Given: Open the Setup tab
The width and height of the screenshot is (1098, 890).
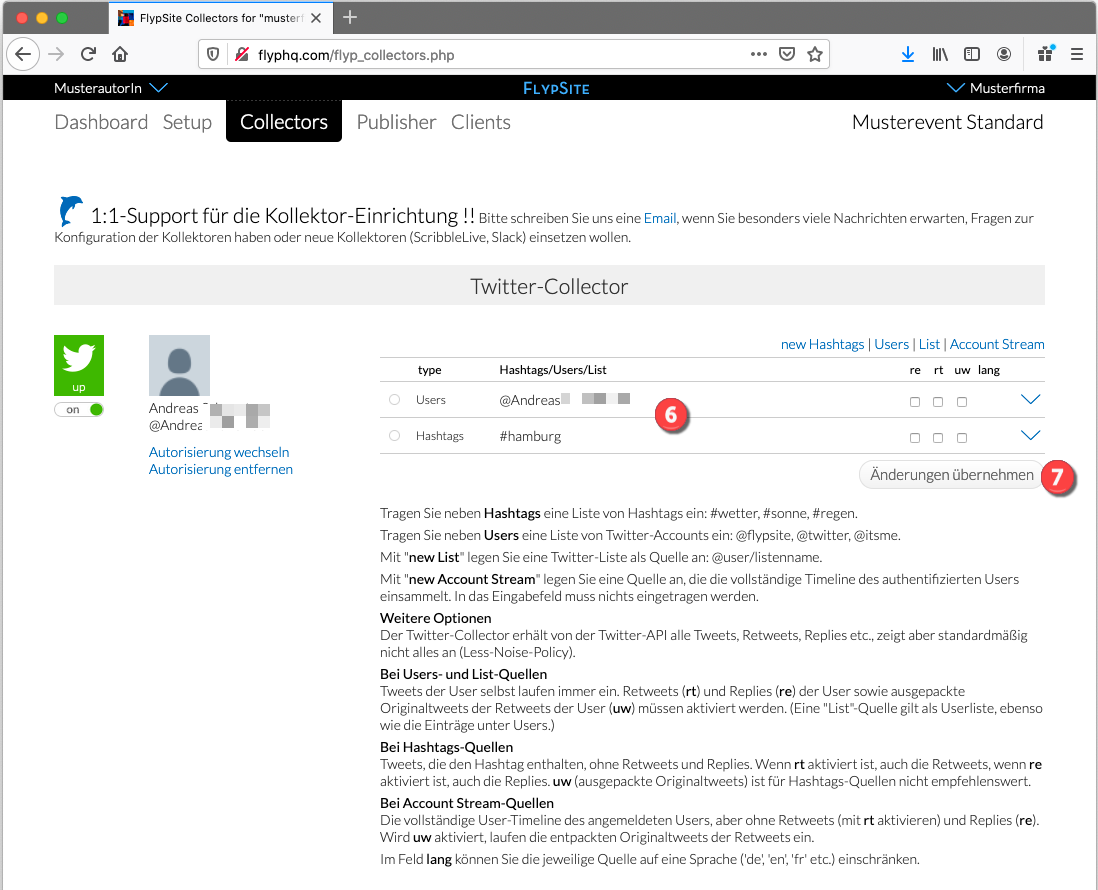Looking at the screenshot, I should tap(187, 122).
